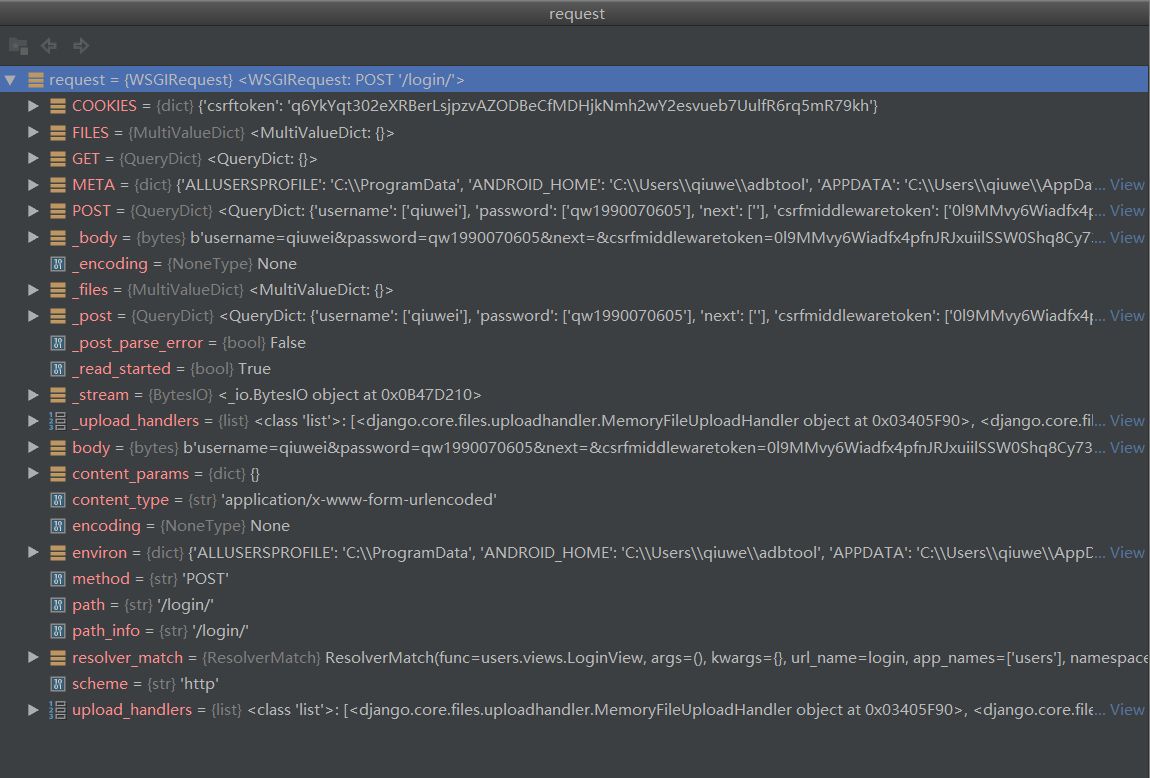The height and width of the screenshot is (778, 1150).
Task: Click the FILES object icon
Action: (58, 133)
